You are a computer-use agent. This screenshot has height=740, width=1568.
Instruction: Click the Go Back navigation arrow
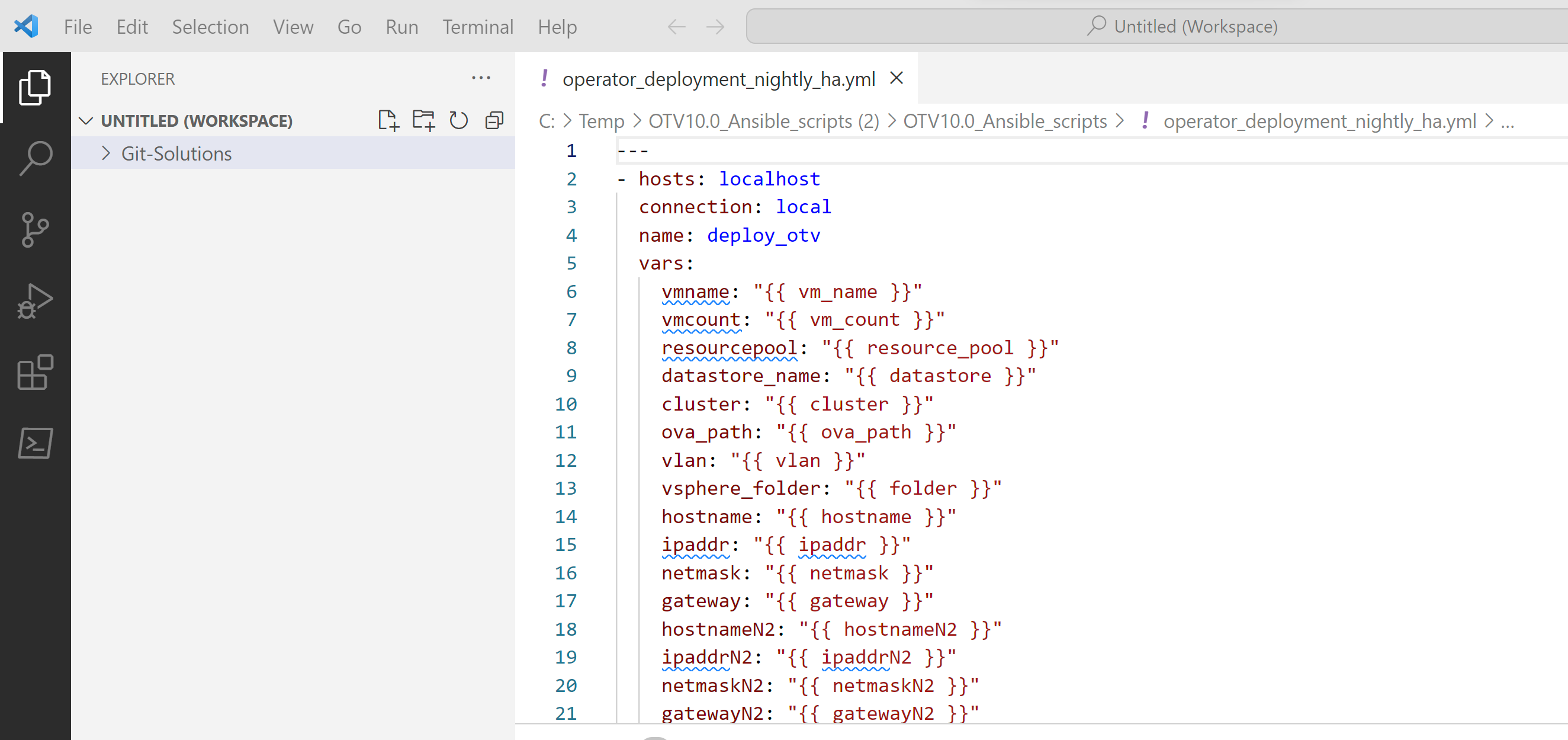[676, 27]
